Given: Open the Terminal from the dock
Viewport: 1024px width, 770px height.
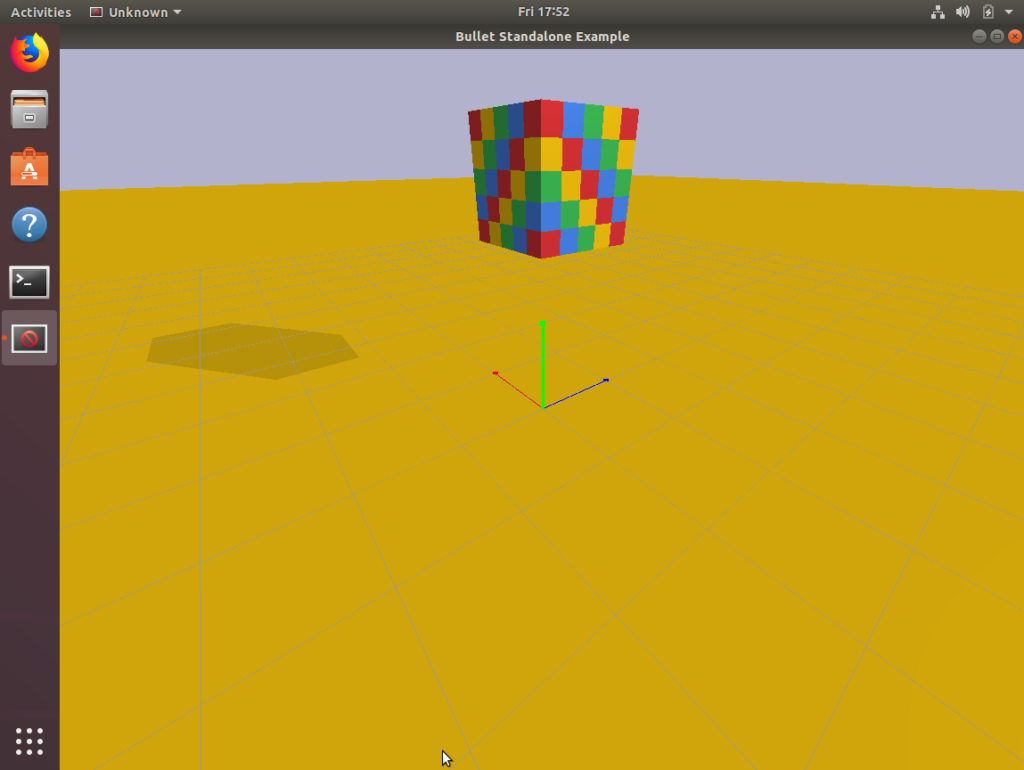Looking at the screenshot, I should pos(29,282).
